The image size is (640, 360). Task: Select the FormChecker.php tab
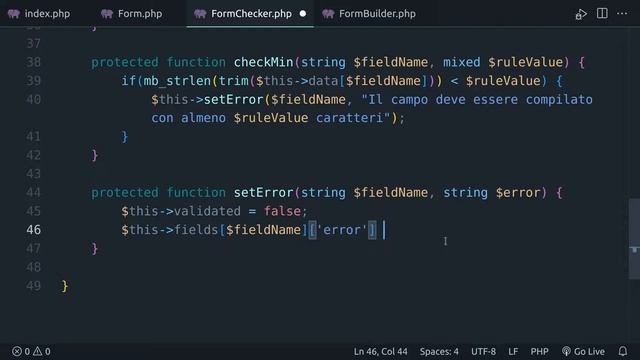click(250, 13)
